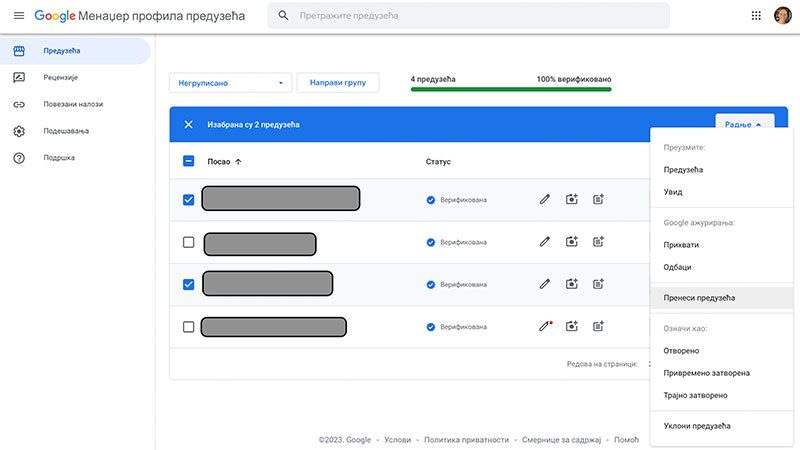Uncheck the third business row checkbox
Viewport: 800px width, 450px height.
pos(188,284)
